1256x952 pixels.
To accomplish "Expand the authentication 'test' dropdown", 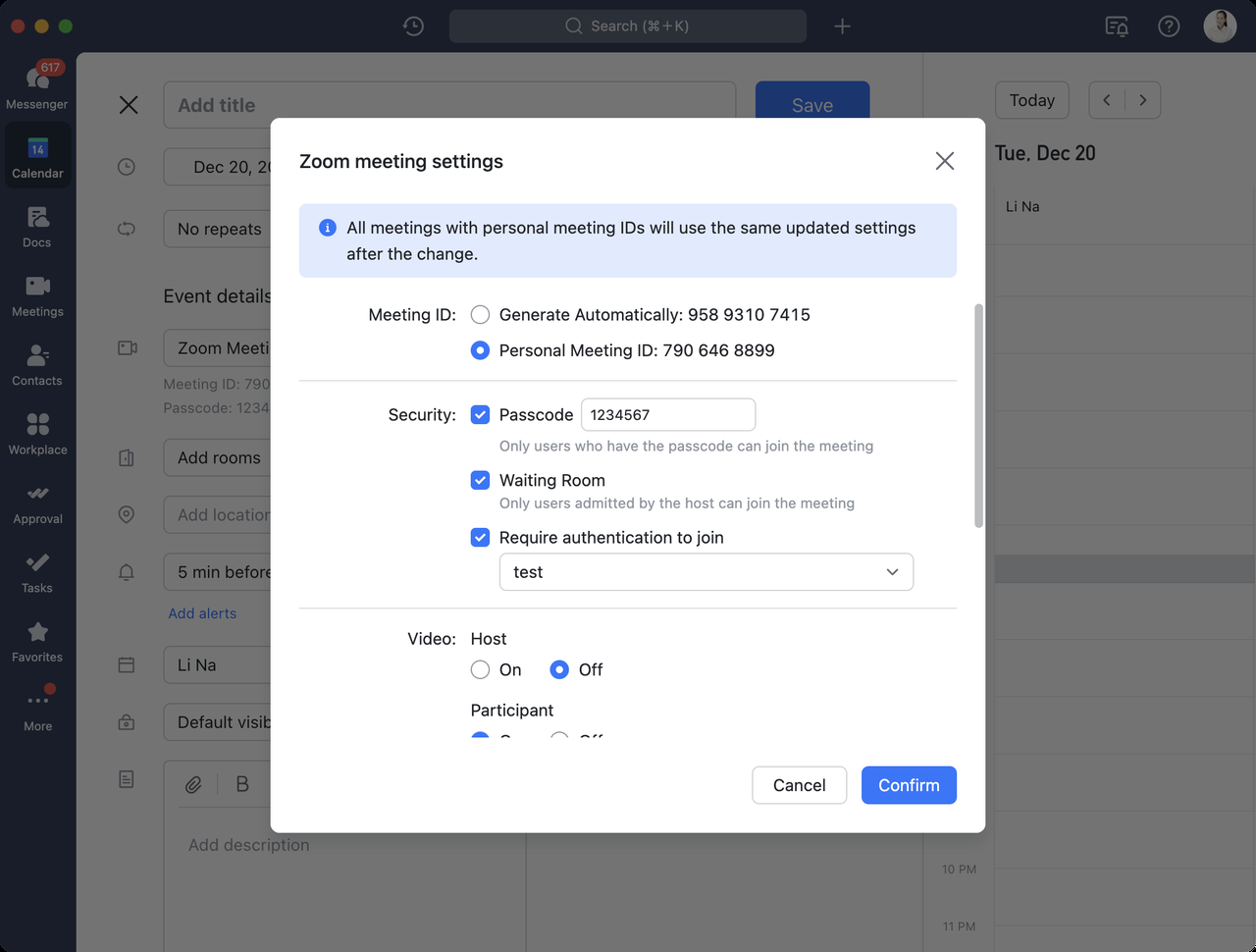I will [706, 572].
